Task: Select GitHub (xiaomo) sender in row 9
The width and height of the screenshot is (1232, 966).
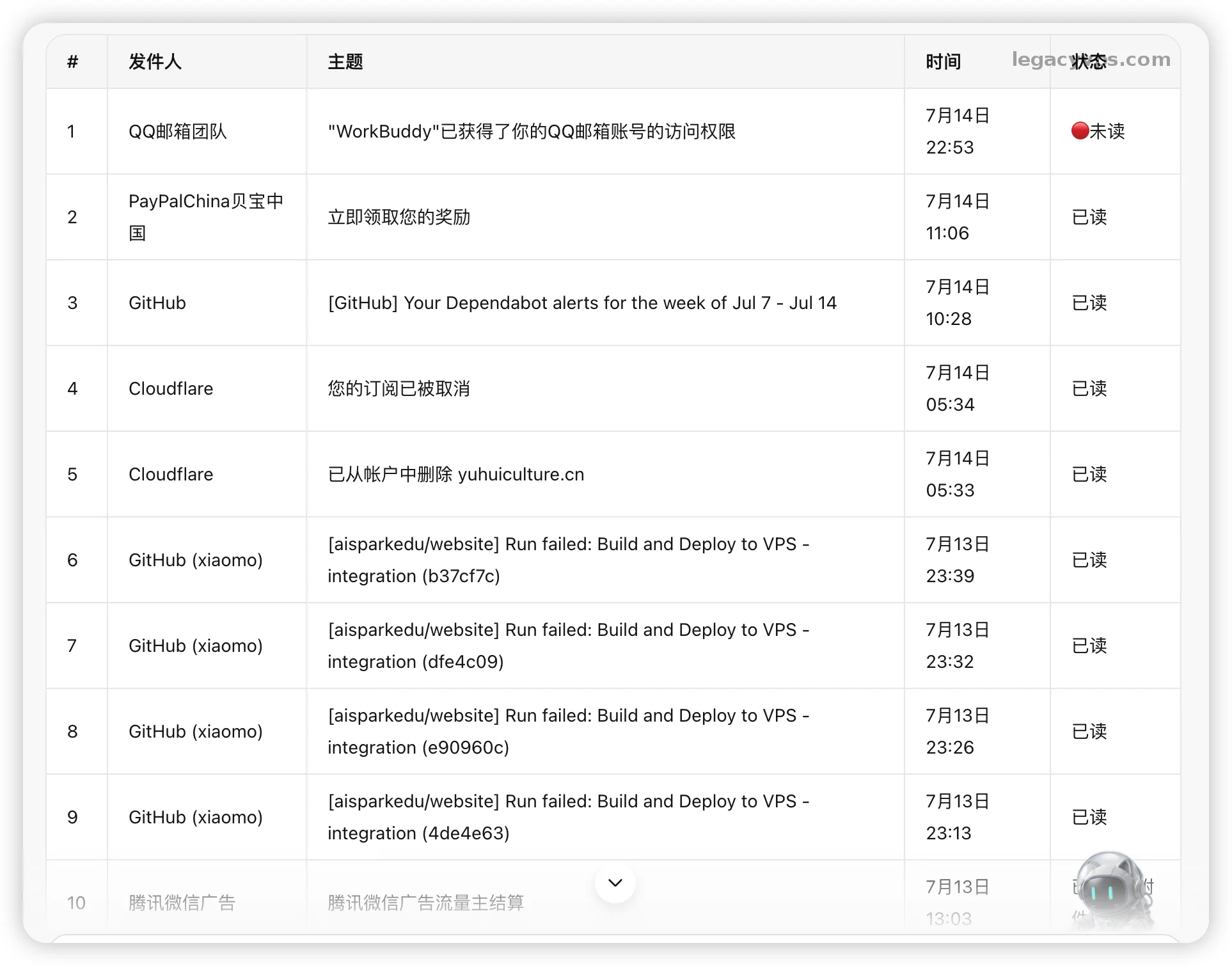Action: (x=196, y=817)
